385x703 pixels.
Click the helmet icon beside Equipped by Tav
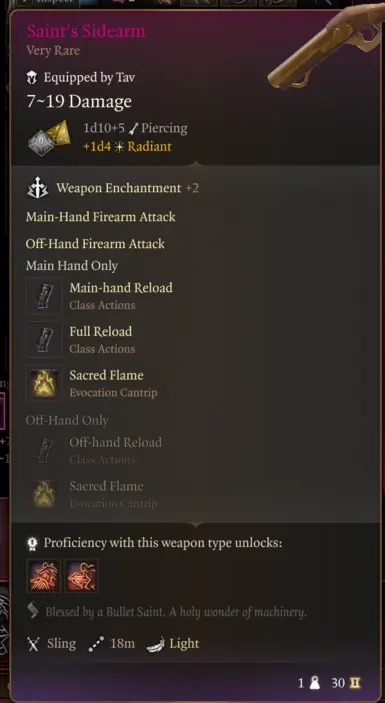[x=32, y=78]
